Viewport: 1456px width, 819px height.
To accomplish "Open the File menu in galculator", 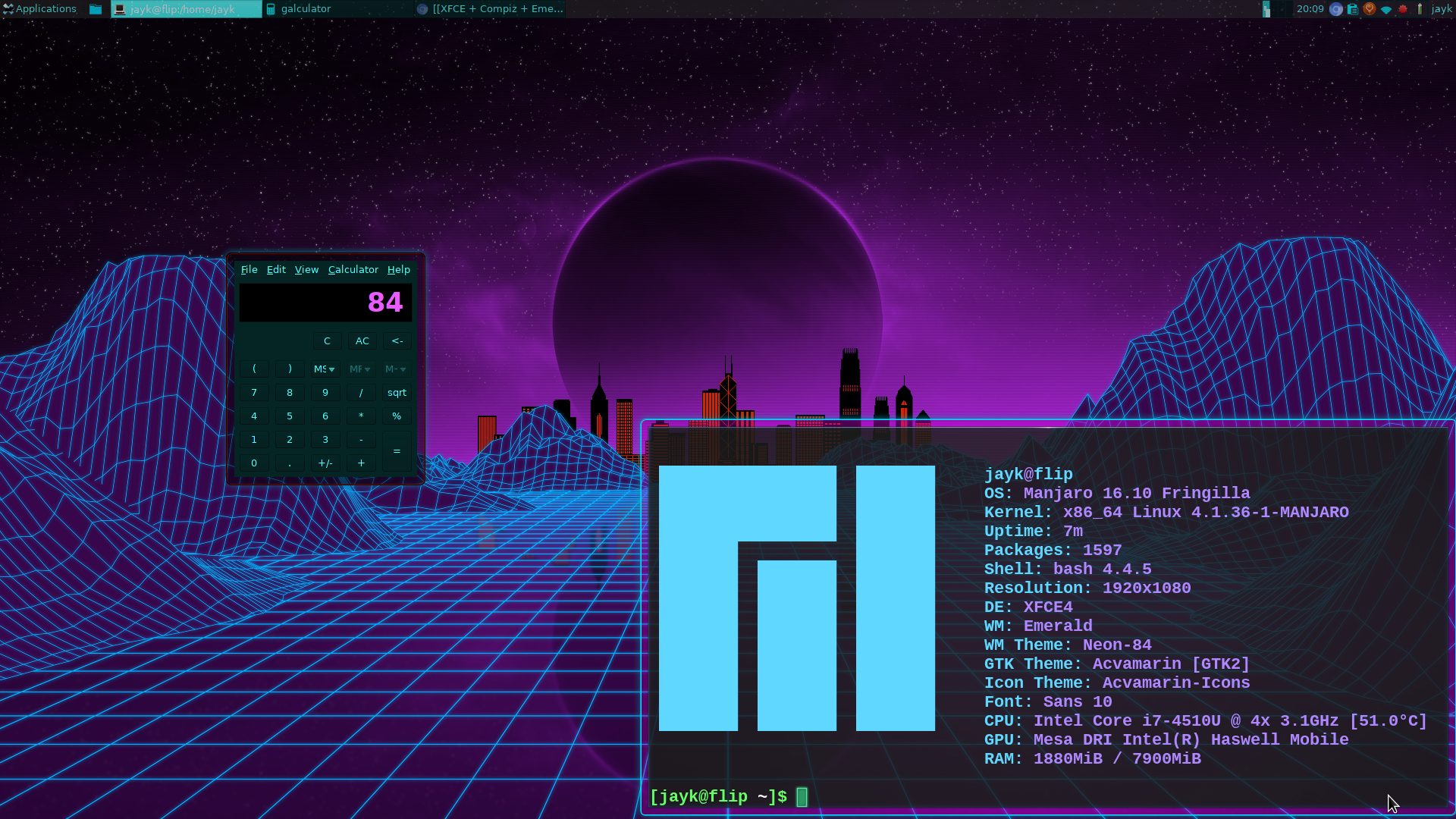I will [249, 269].
